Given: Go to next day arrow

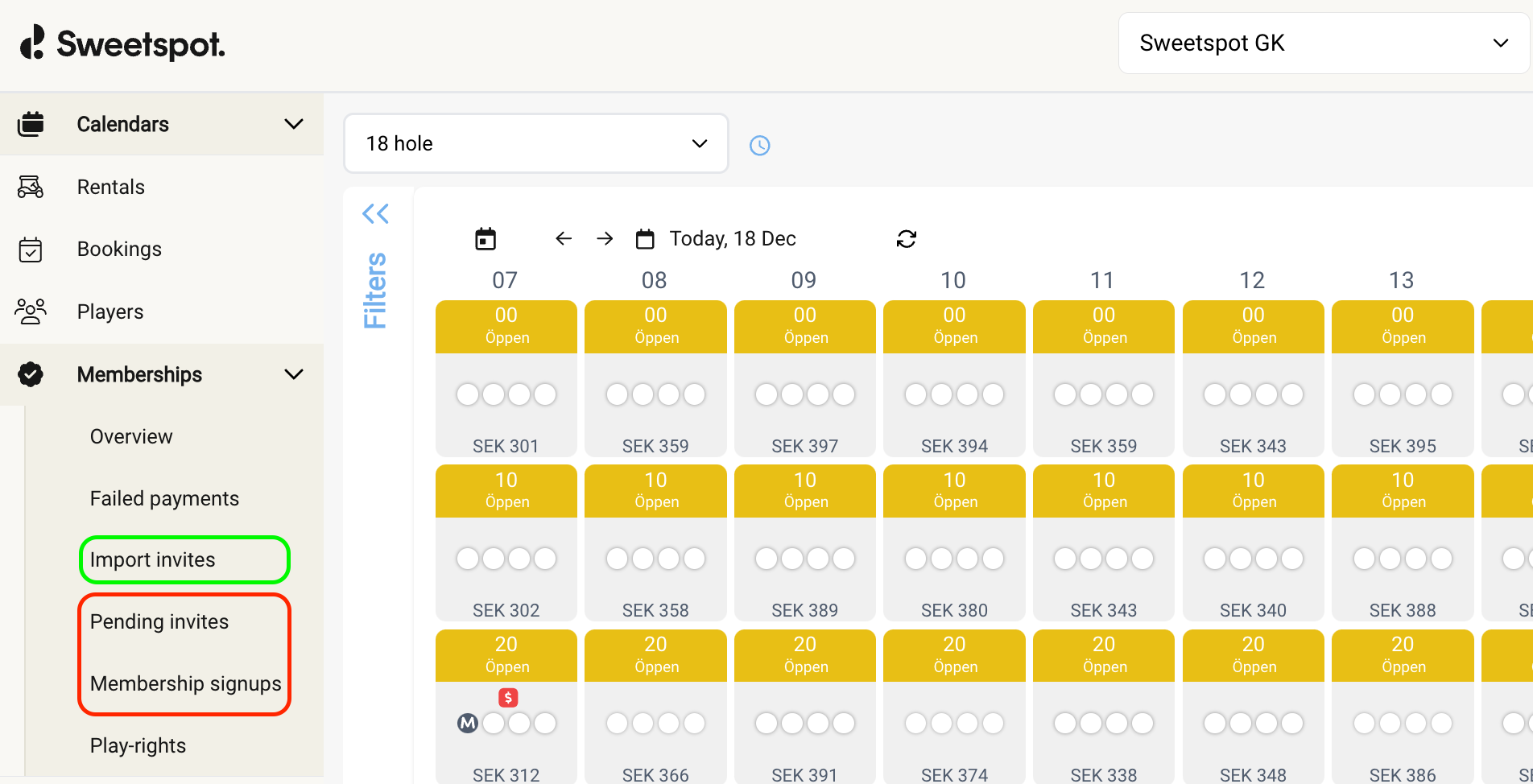Looking at the screenshot, I should [x=605, y=238].
